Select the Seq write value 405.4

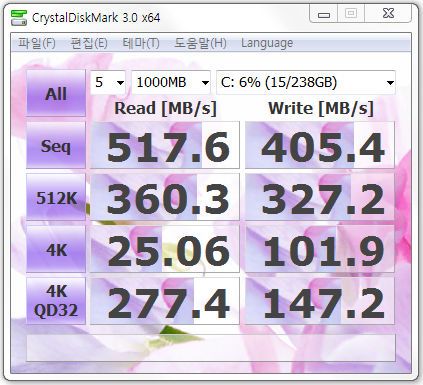(x=320, y=145)
